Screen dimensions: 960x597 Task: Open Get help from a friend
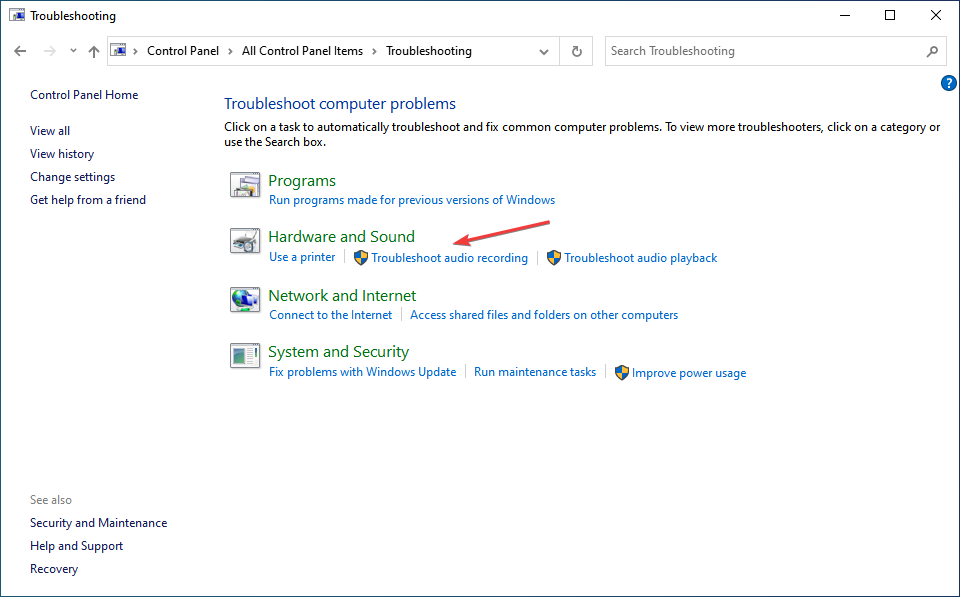click(x=88, y=200)
